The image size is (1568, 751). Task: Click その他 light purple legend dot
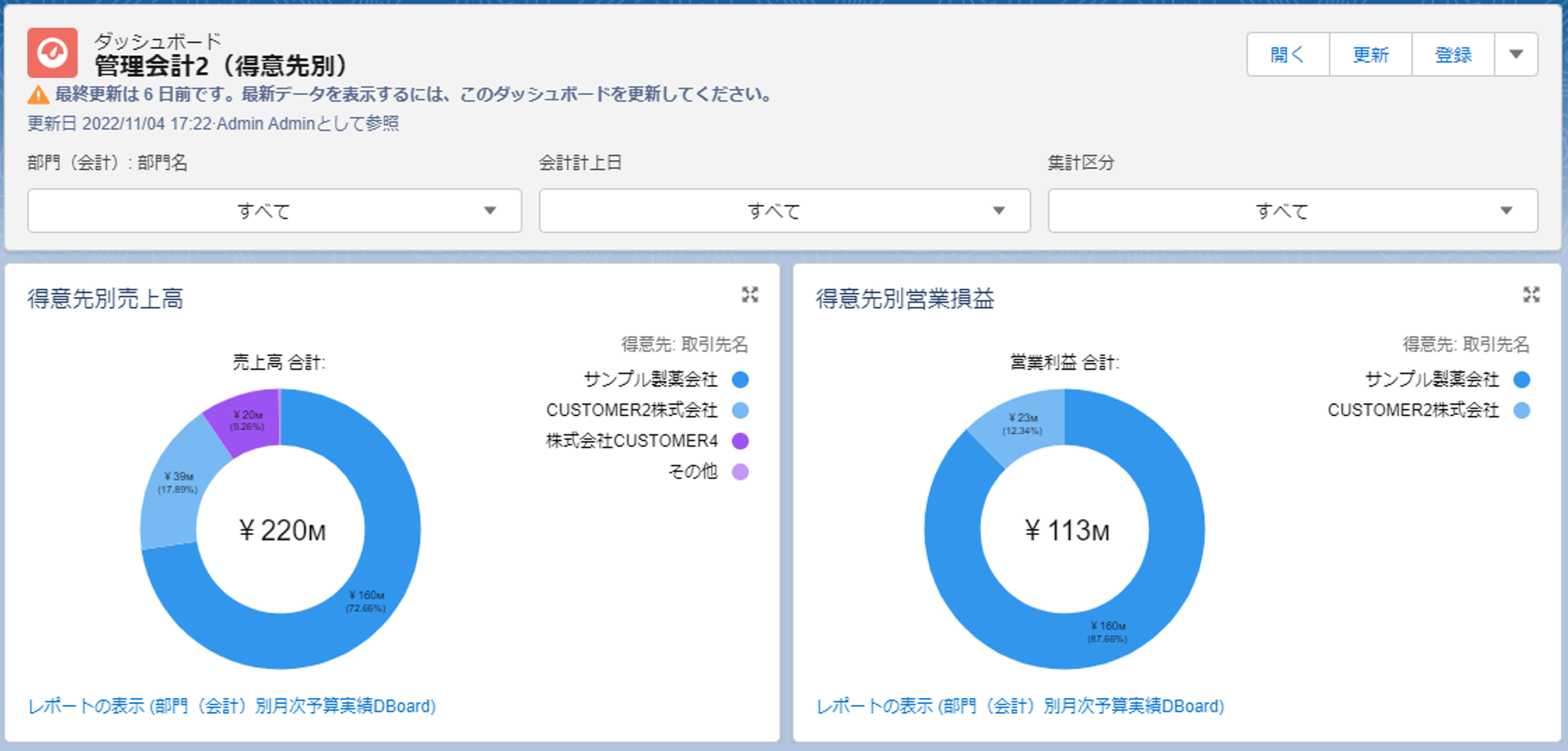[x=740, y=472]
